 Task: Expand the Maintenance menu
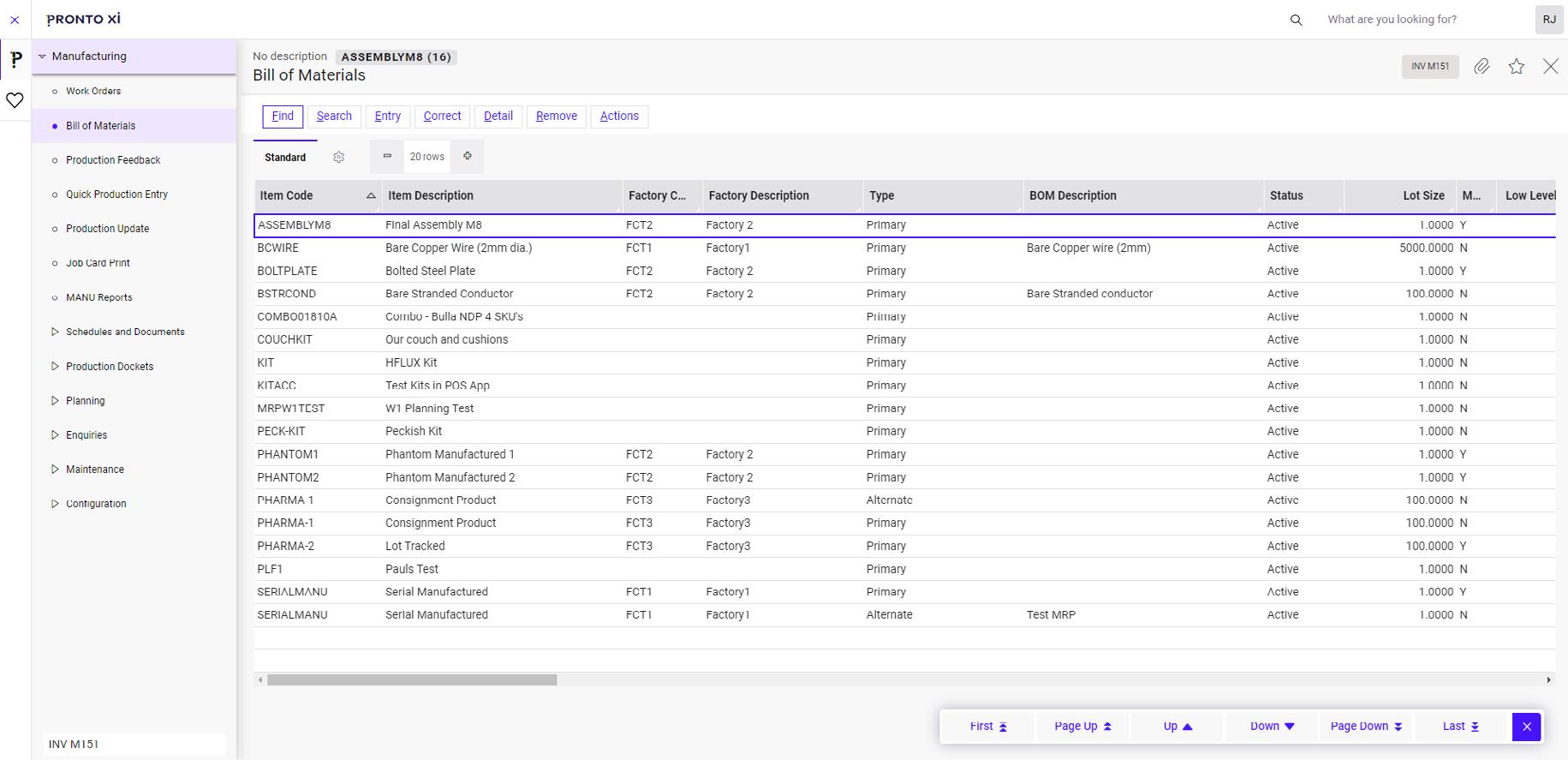point(55,469)
